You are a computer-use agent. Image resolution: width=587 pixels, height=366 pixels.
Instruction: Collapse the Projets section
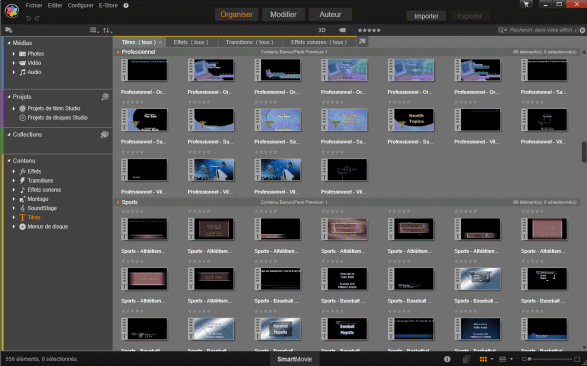point(9,97)
